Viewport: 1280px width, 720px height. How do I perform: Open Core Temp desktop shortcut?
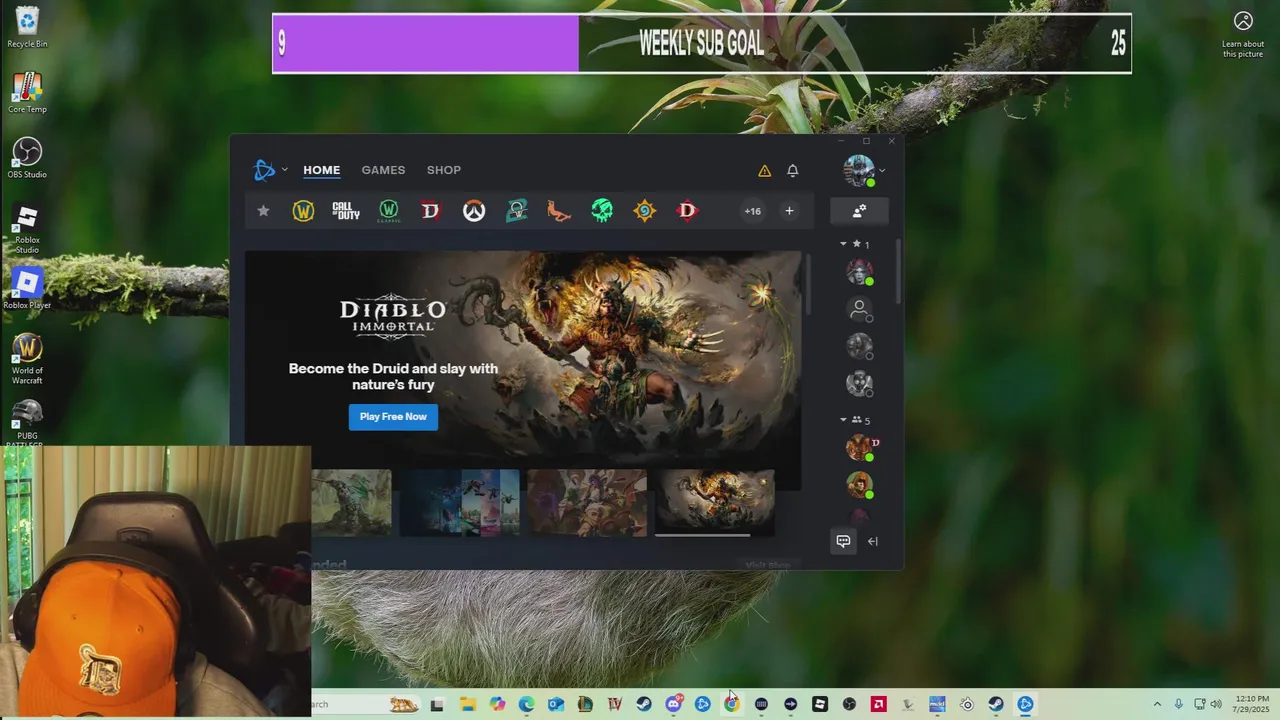click(x=27, y=93)
